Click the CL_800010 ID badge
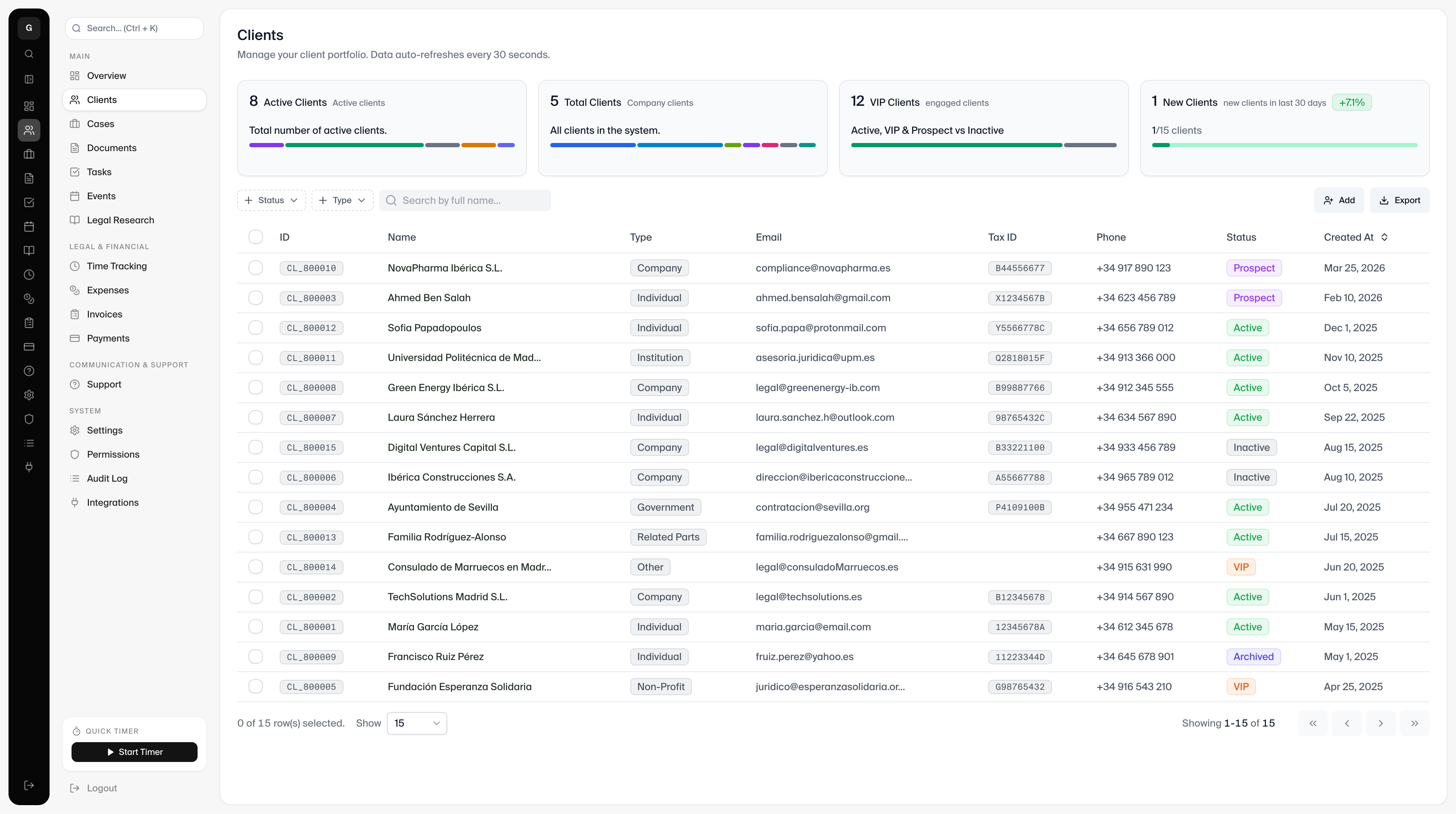 pos(312,268)
